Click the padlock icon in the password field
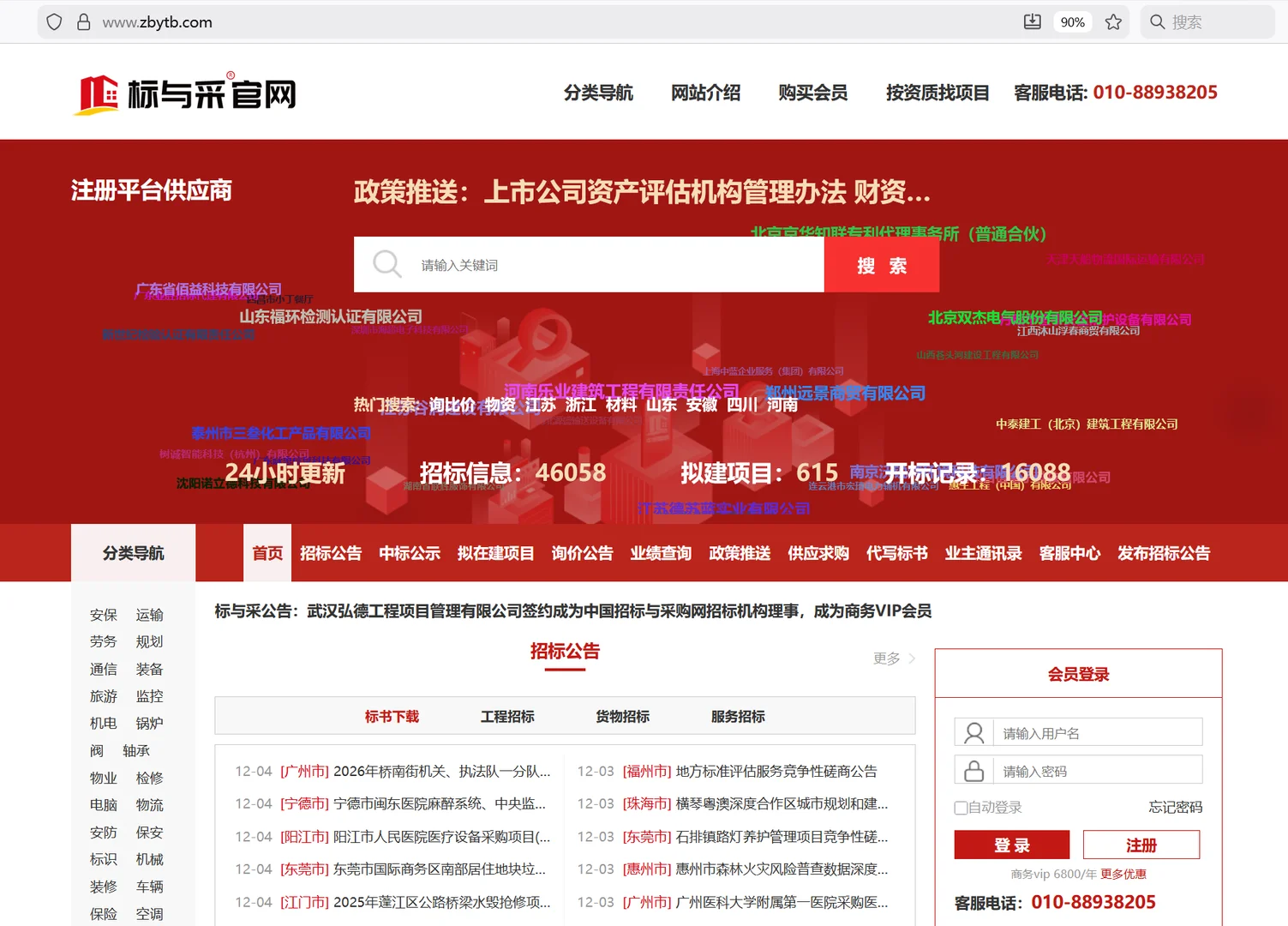Image resolution: width=1288 pixels, height=926 pixels. click(973, 769)
